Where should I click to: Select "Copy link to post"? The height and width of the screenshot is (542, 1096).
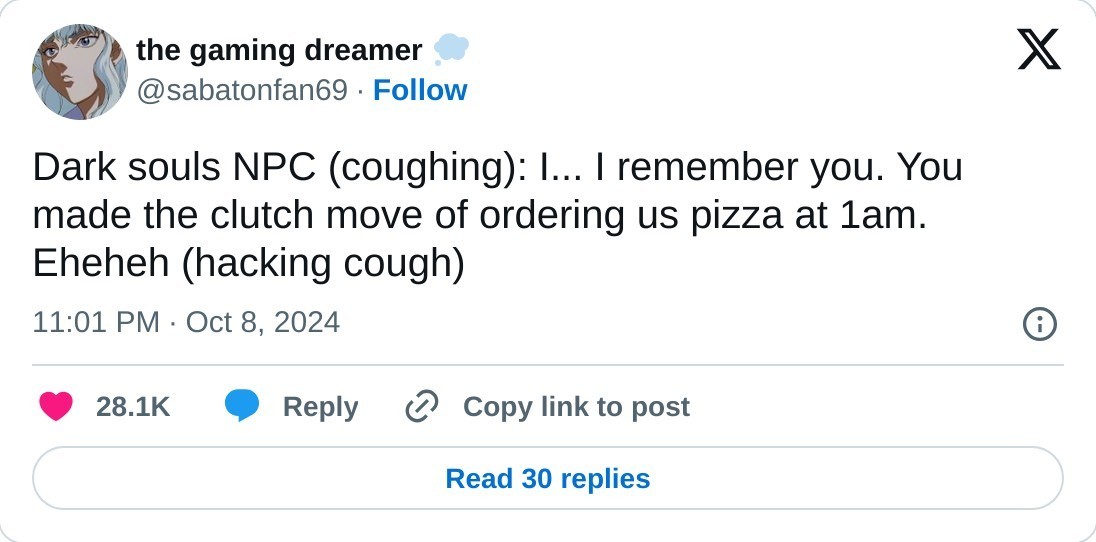tap(576, 407)
